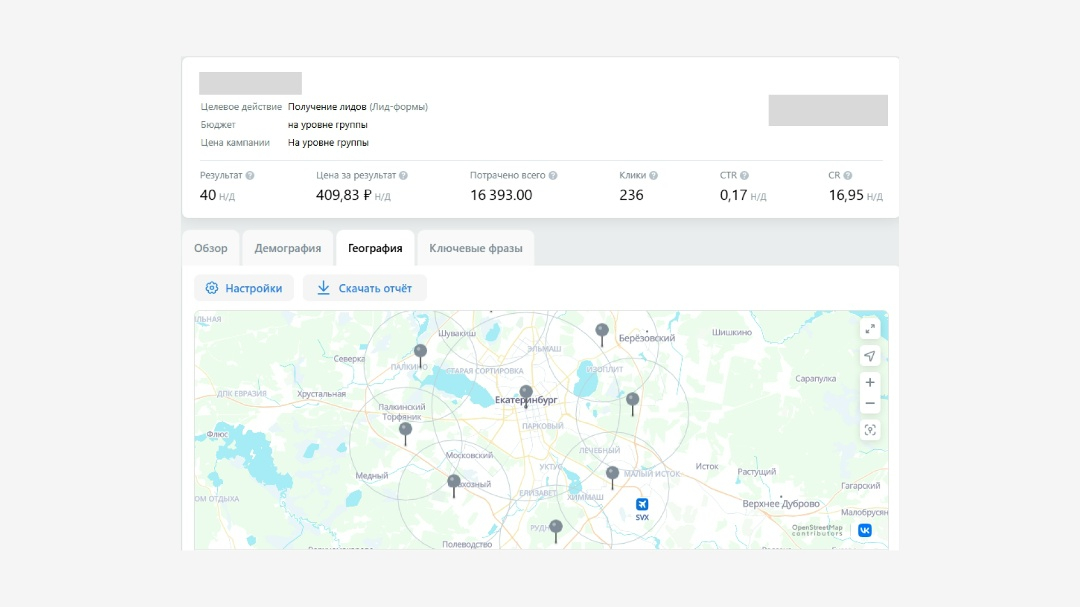Click the question icon beside CR
This screenshot has height=607, width=1080.
848,176
